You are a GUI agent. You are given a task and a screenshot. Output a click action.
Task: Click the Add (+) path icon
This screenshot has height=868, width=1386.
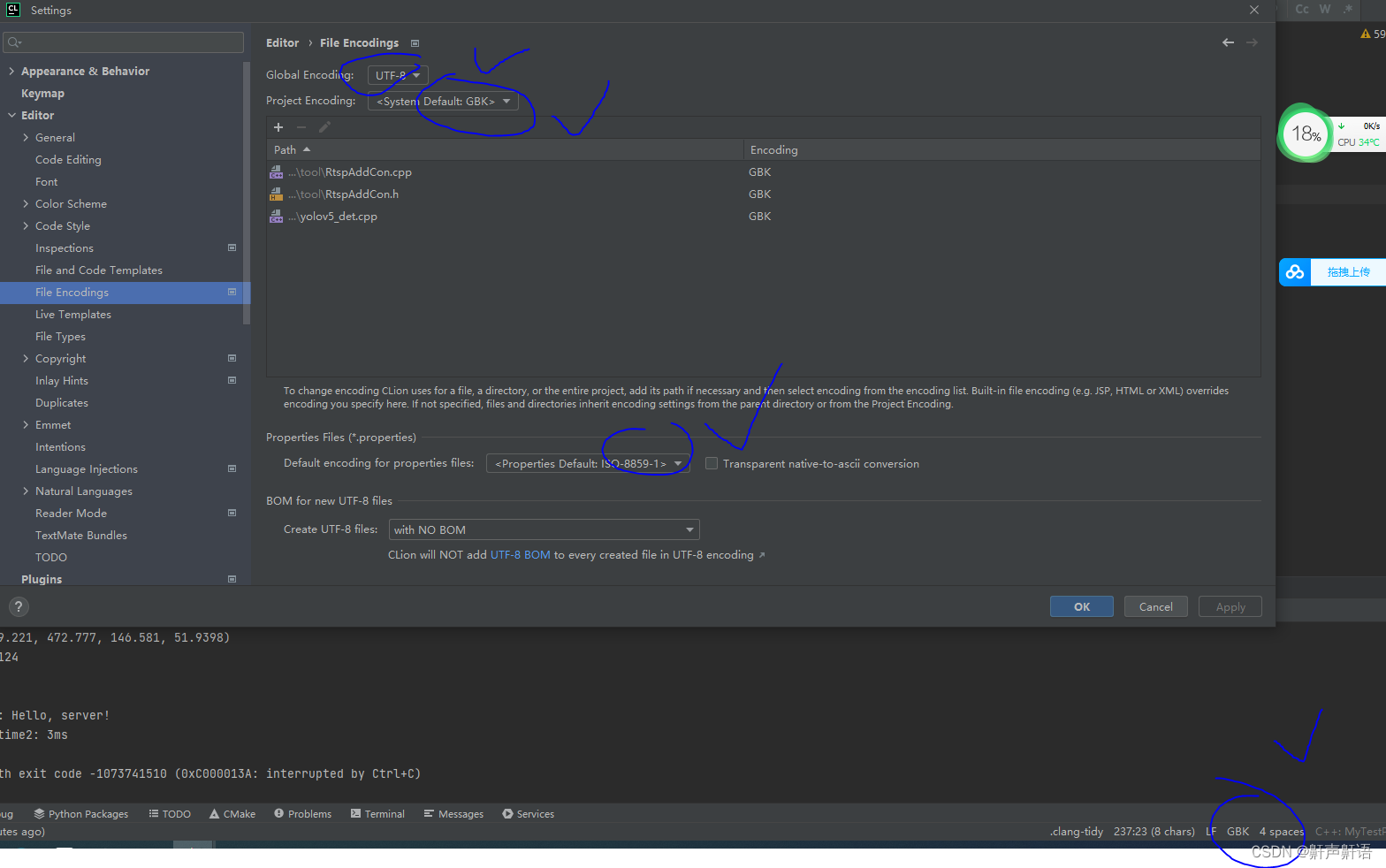(x=278, y=127)
